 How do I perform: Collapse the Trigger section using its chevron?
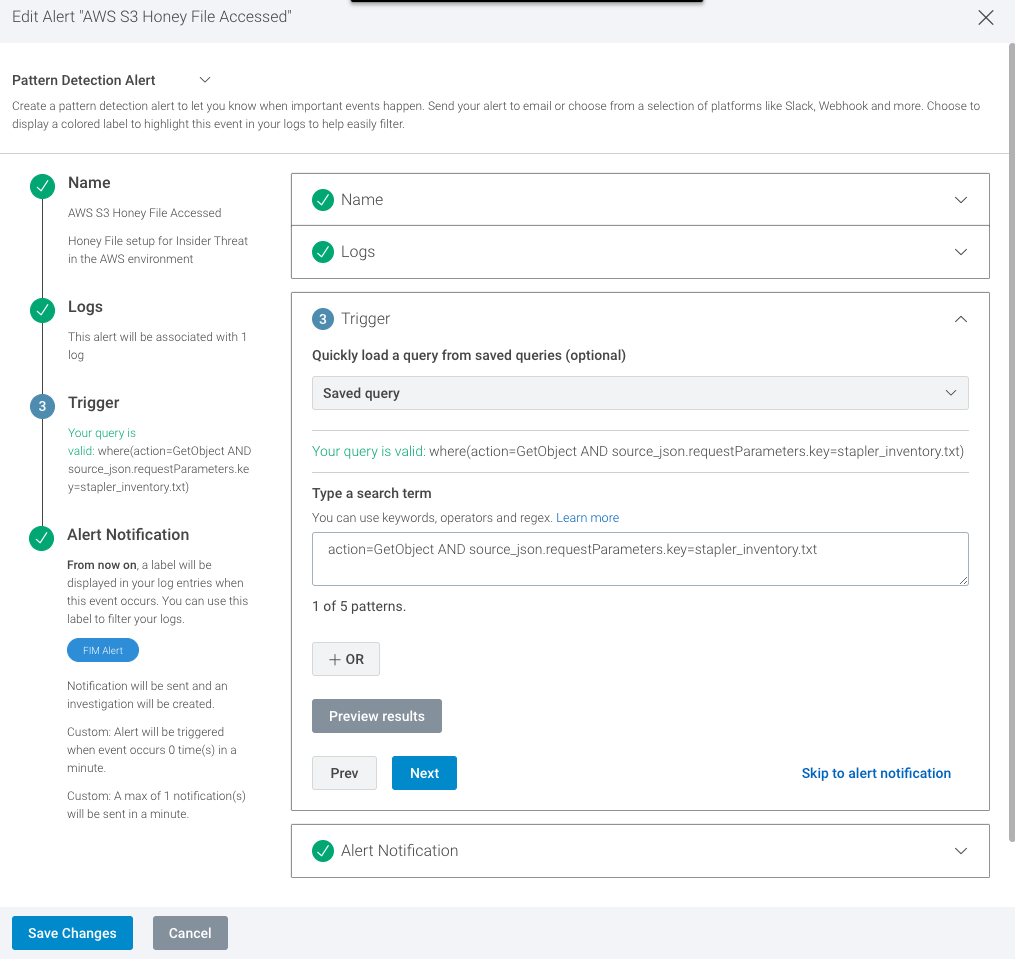click(960, 319)
